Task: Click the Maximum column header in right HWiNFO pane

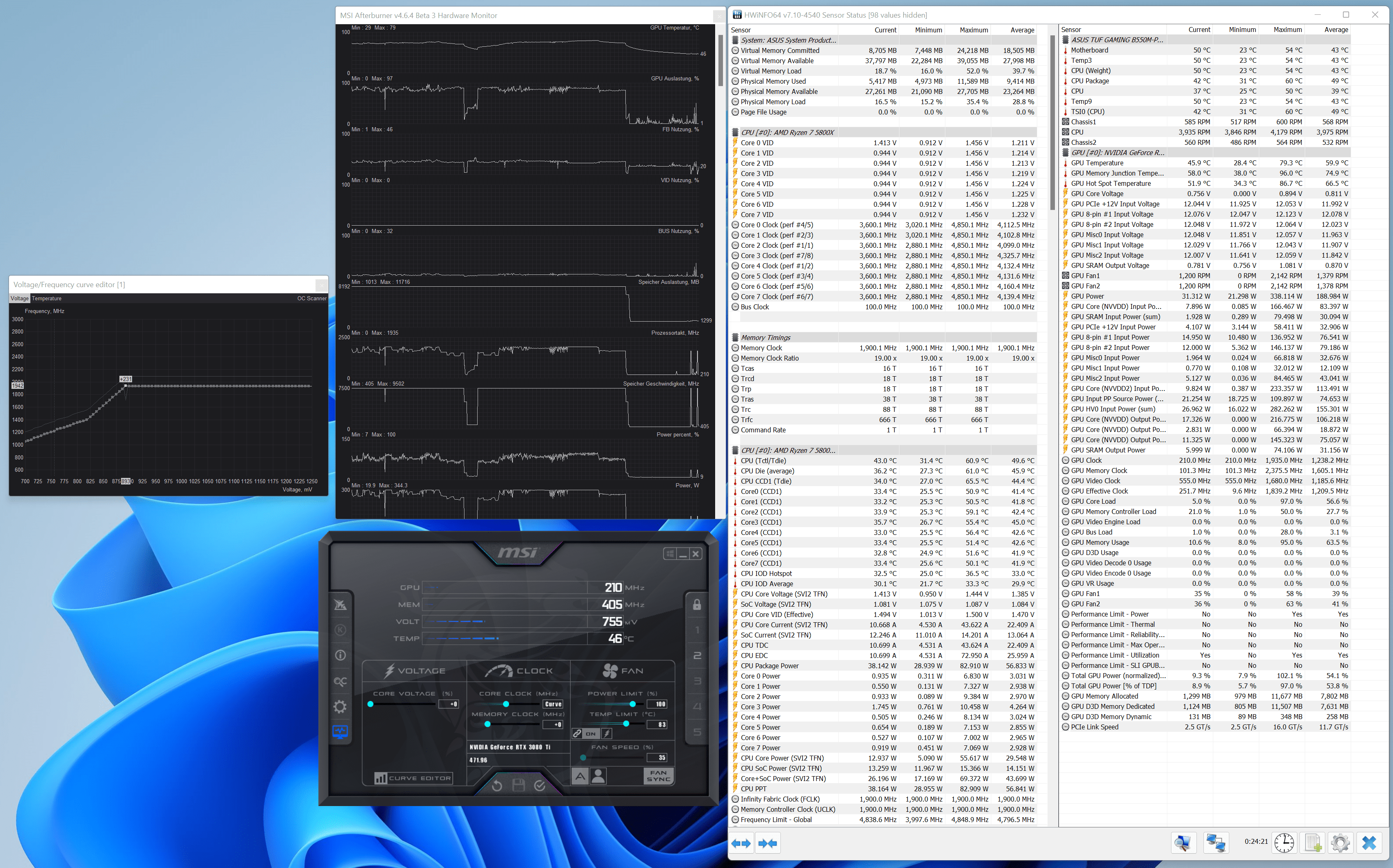Action: (x=1288, y=29)
